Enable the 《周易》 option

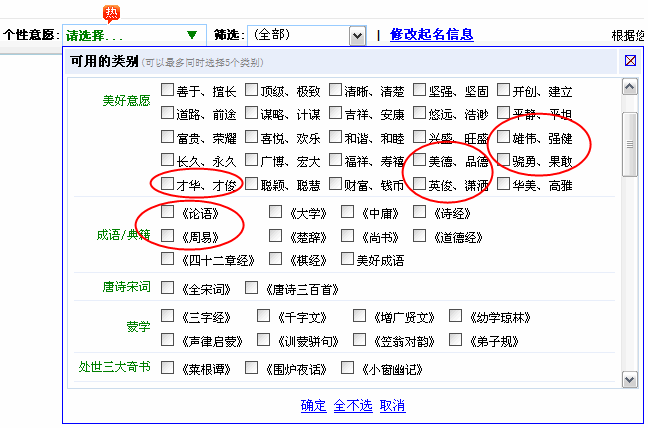tap(167, 236)
